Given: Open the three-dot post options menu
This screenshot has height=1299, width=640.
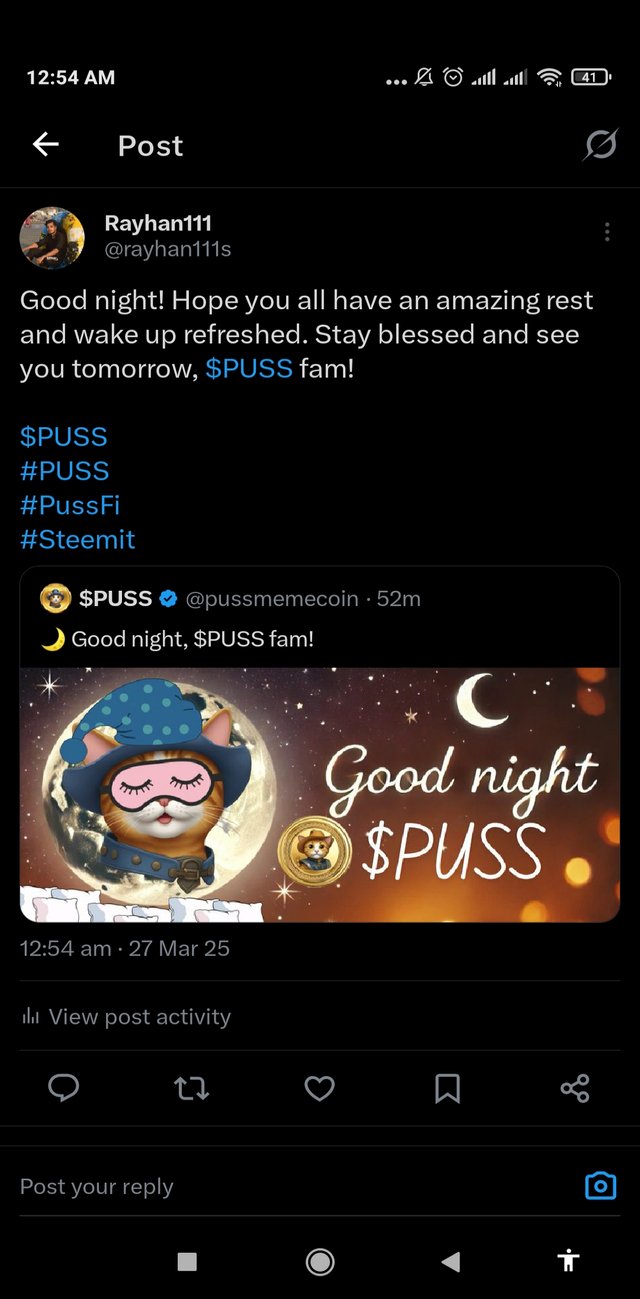Looking at the screenshot, I should click(607, 232).
